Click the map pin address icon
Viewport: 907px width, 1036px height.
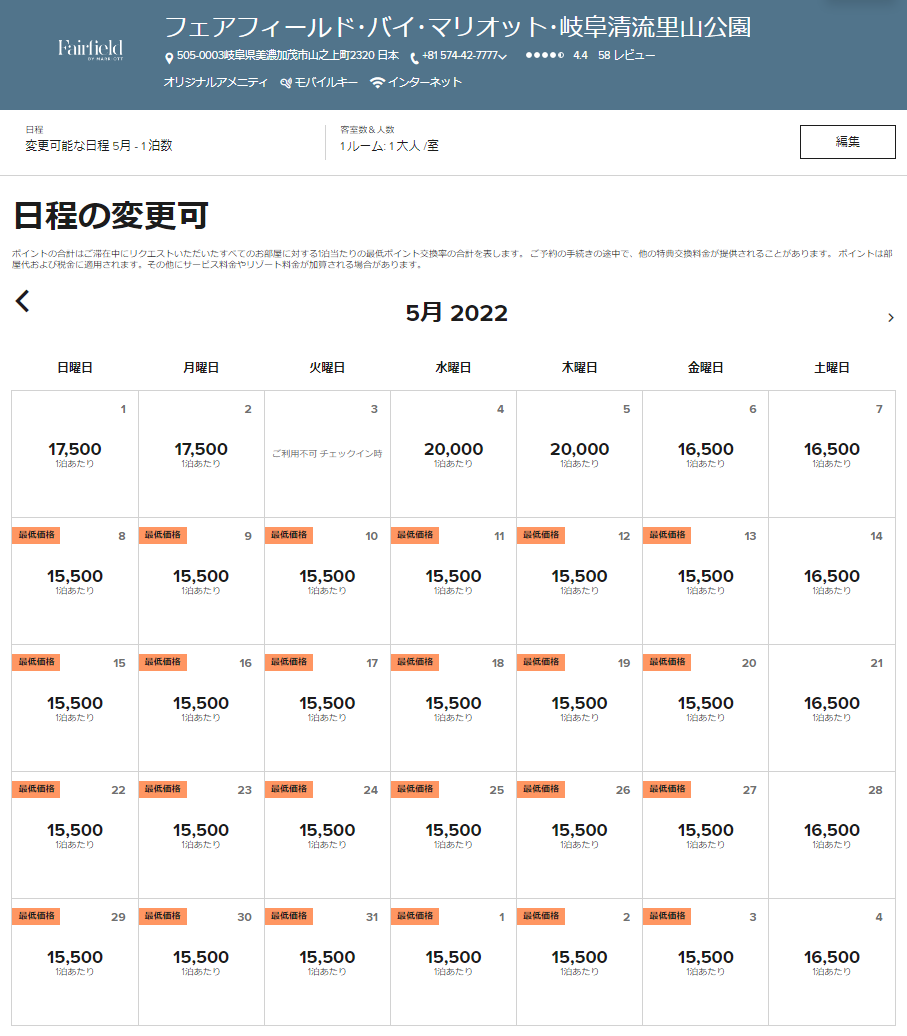169,57
